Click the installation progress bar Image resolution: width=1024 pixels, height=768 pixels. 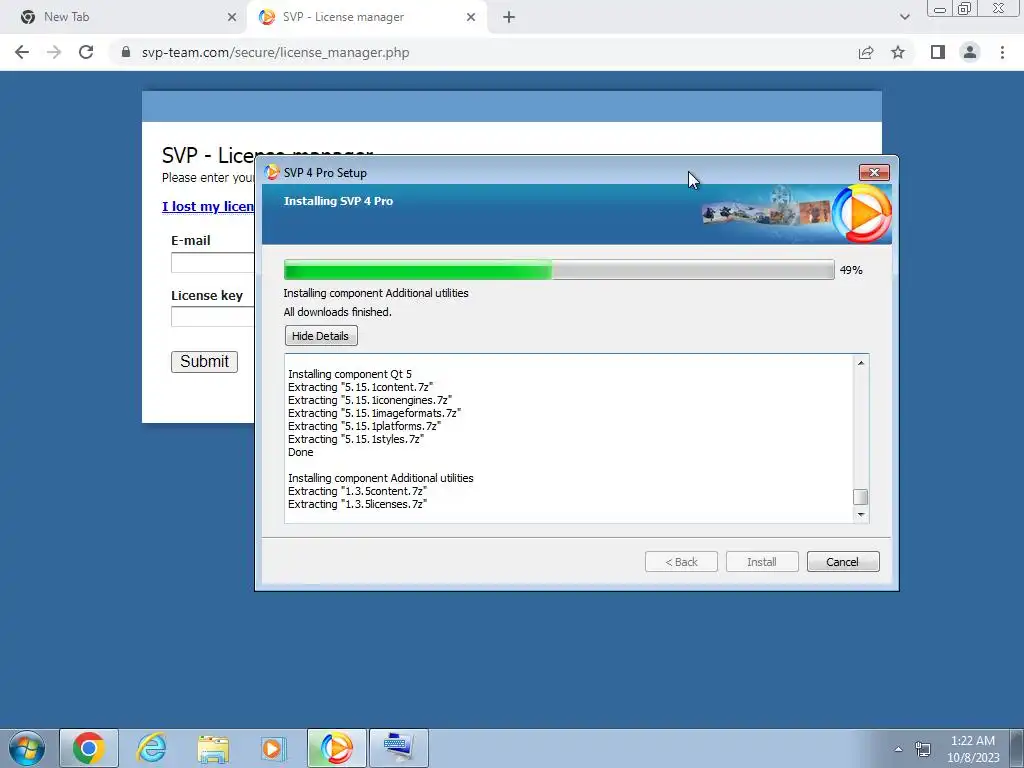558,270
